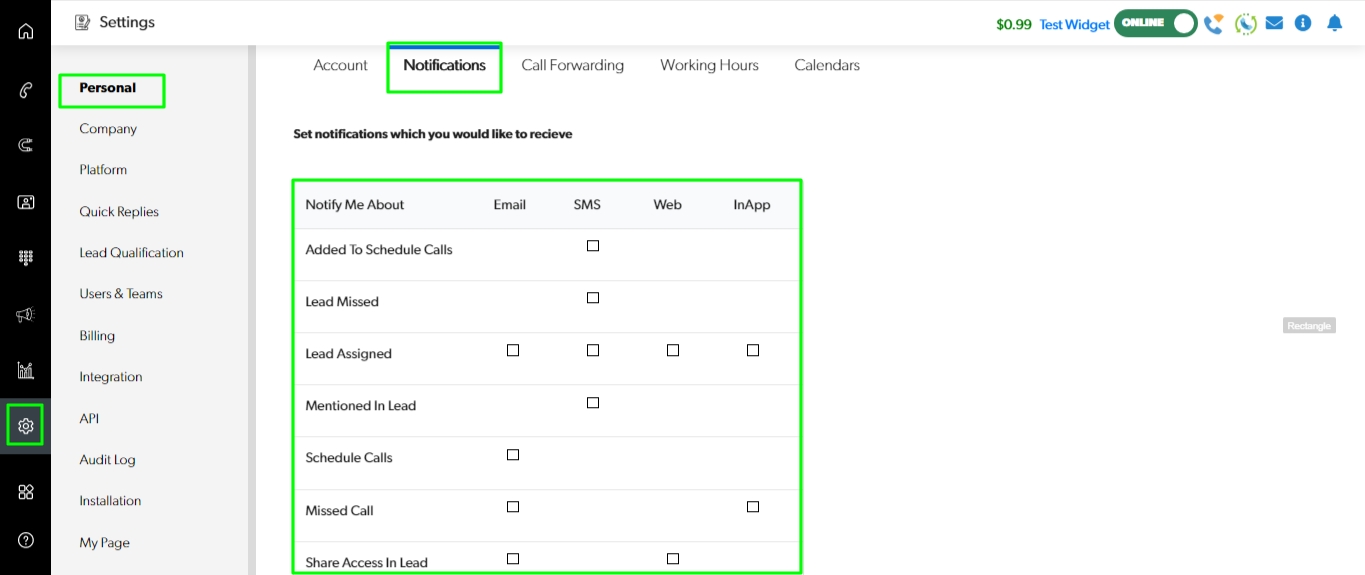
Task: Open the dial pad icon
Action: 26,258
